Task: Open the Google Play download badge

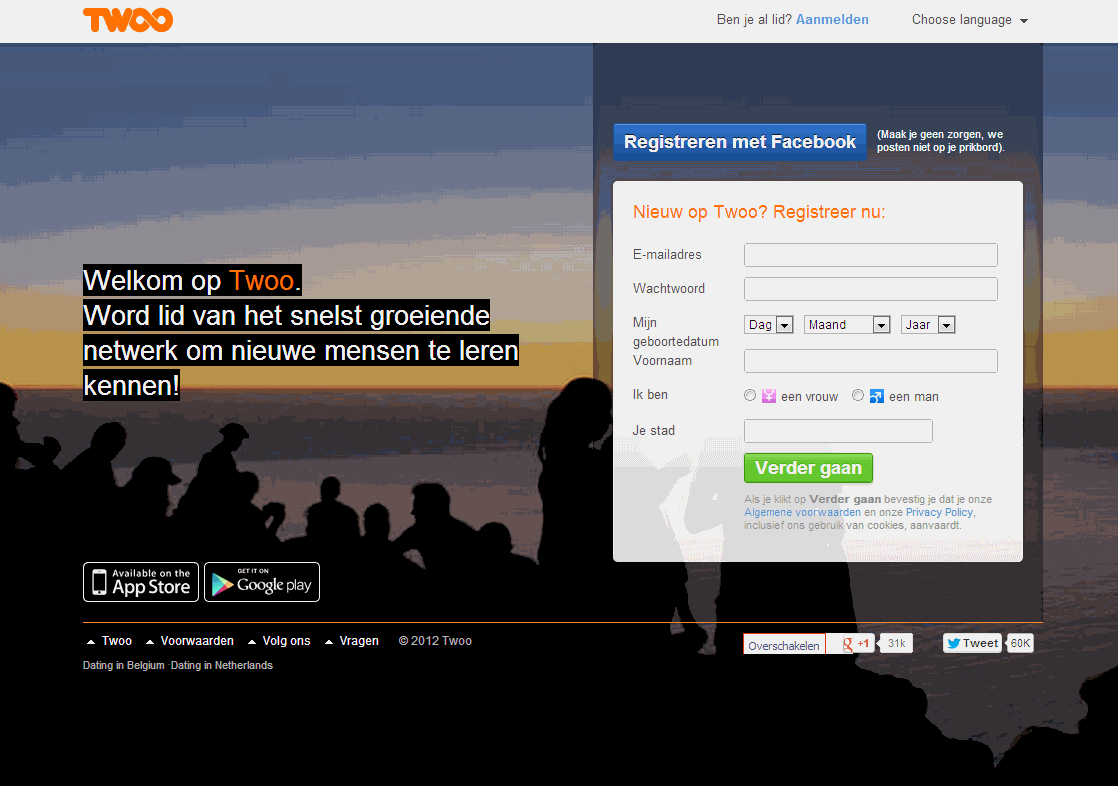Action: pyautogui.click(x=262, y=582)
